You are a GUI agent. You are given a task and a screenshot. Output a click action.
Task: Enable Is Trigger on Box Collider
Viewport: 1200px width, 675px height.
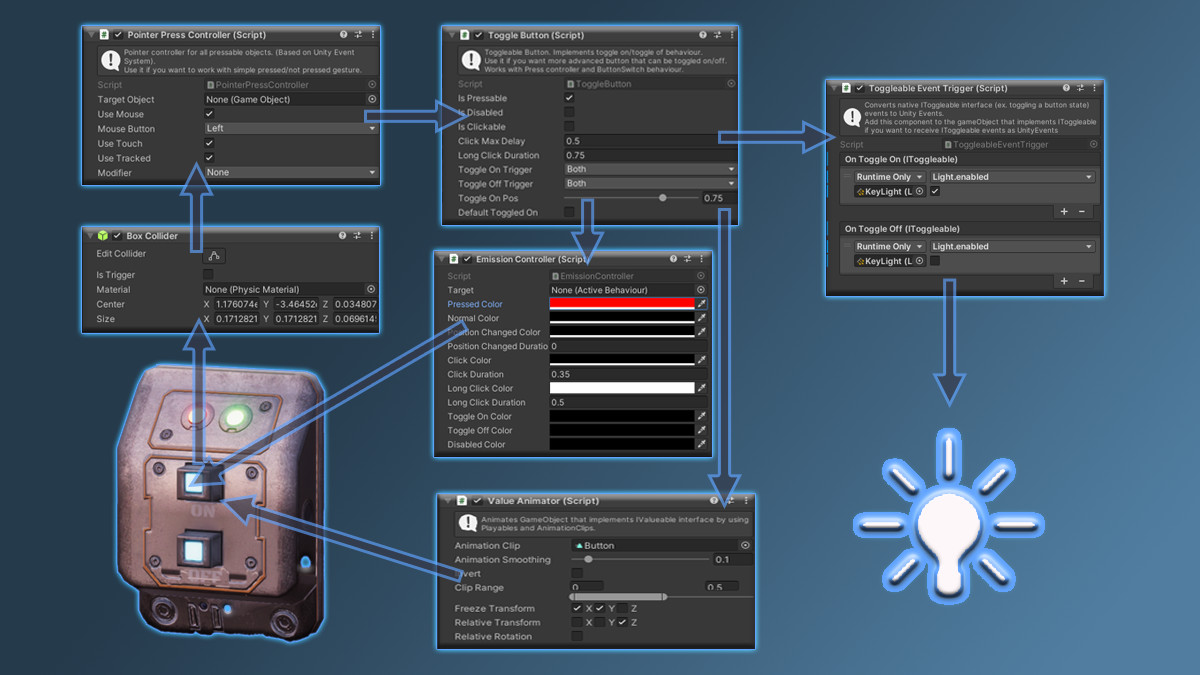tap(209, 274)
